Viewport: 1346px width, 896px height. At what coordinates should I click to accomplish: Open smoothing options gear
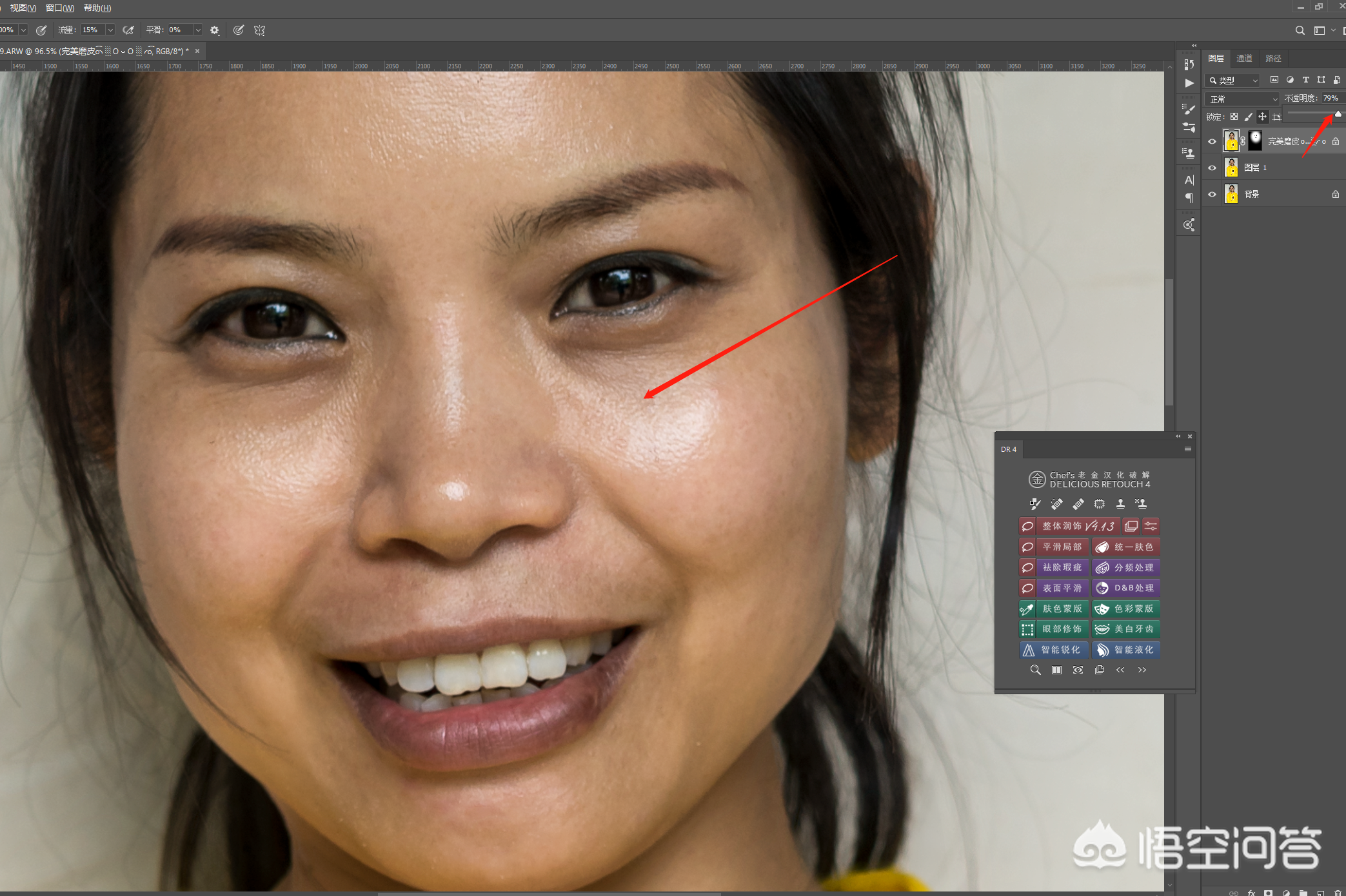[x=215, y=30]
